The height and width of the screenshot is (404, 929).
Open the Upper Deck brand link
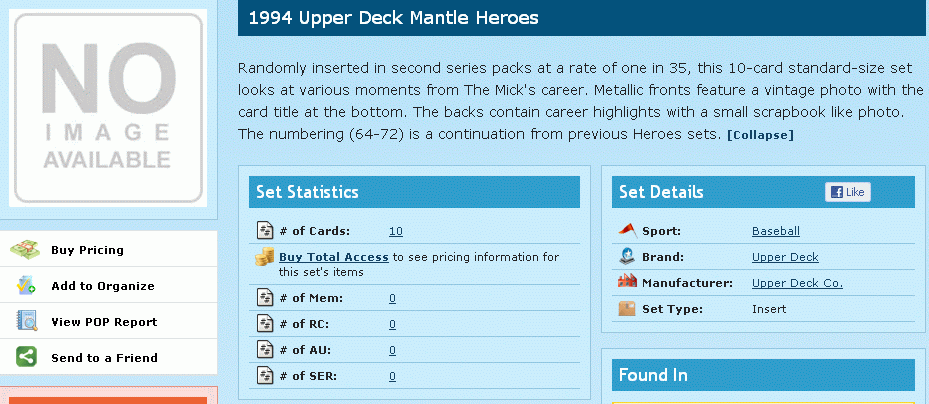[785, 257]
